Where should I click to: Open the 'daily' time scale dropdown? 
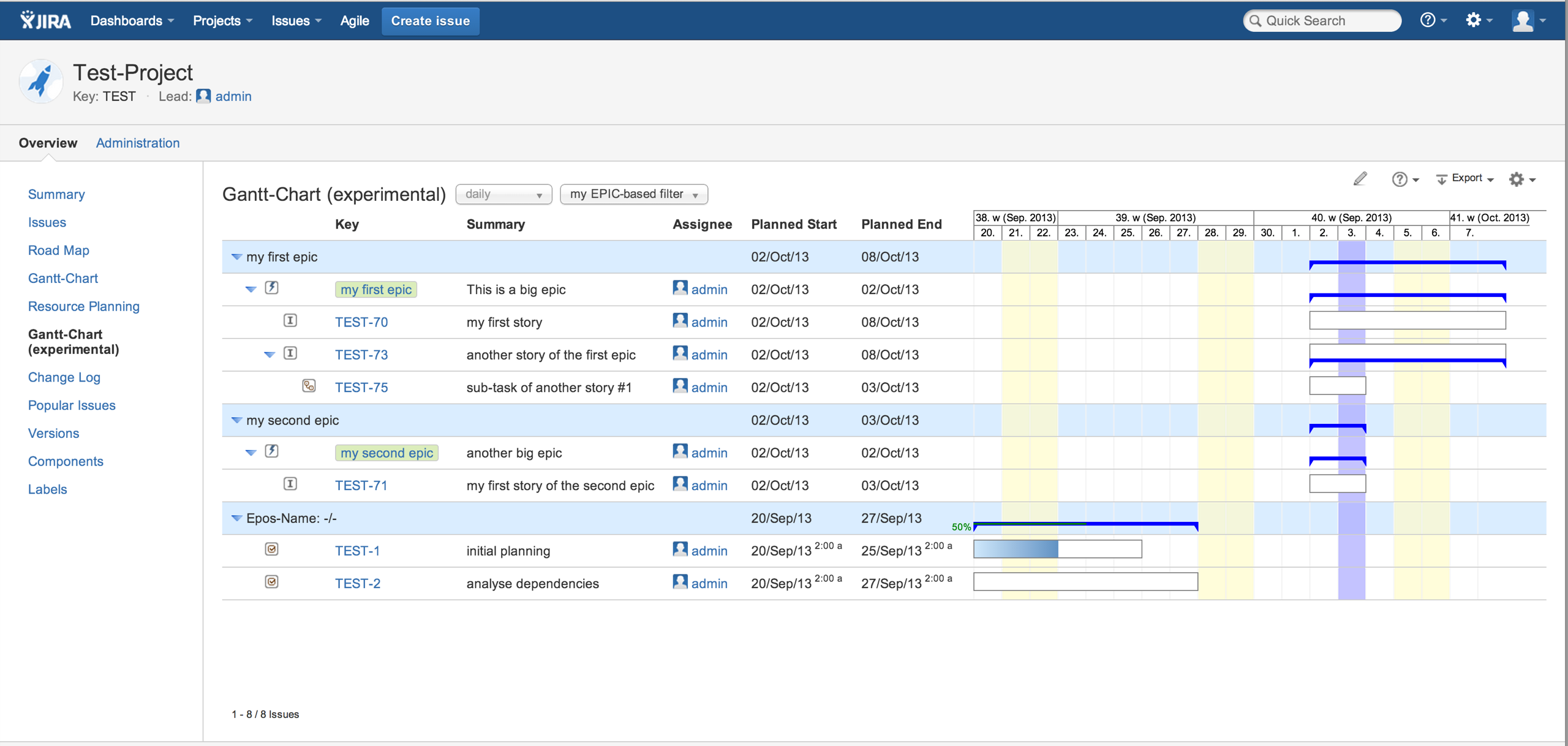click(x=503, y=194)
